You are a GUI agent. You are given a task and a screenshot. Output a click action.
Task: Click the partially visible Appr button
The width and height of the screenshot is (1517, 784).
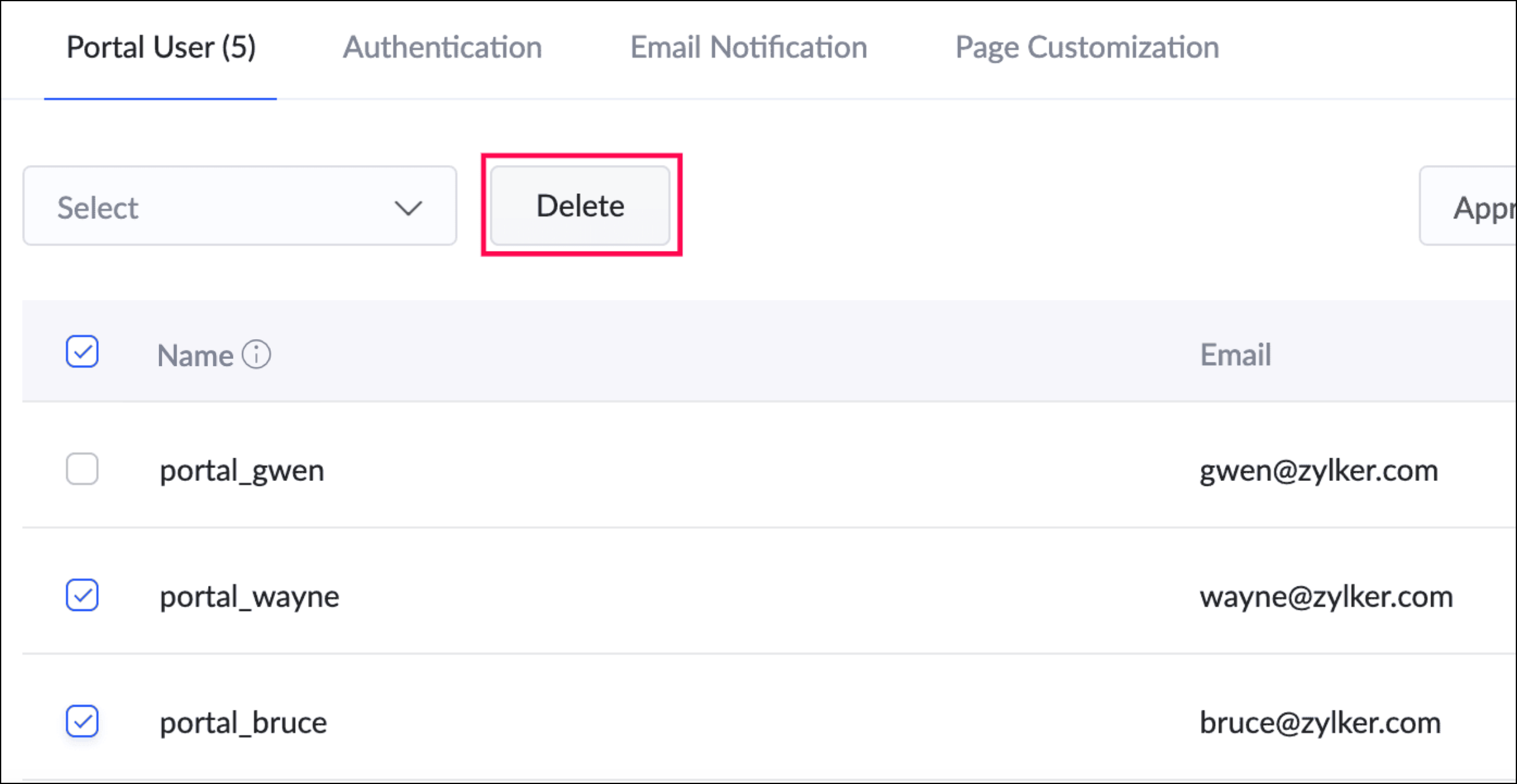[1473, 207]
